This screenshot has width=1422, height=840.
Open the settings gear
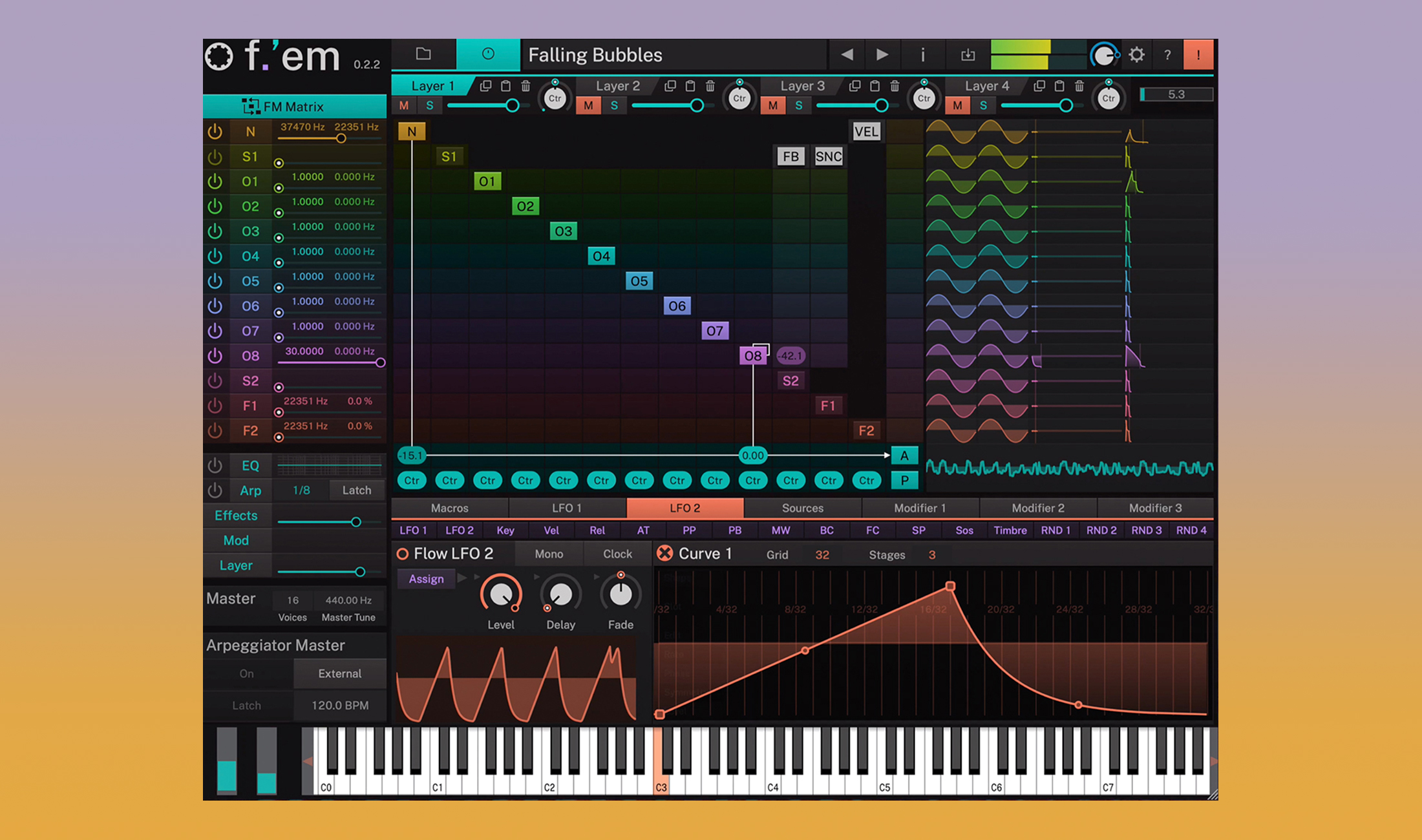(1136, 54)
